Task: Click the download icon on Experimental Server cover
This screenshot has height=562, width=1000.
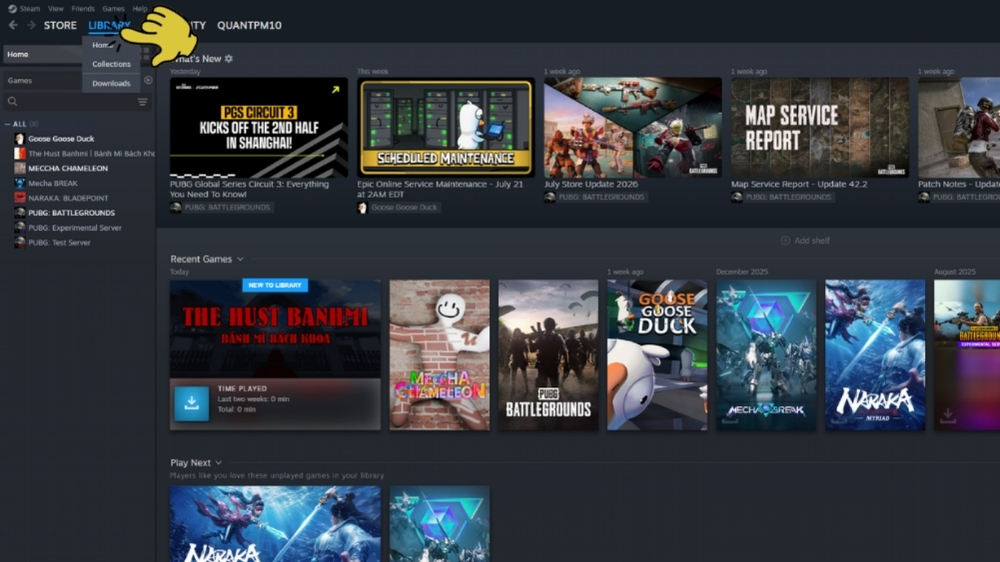Action: (948, 415)
